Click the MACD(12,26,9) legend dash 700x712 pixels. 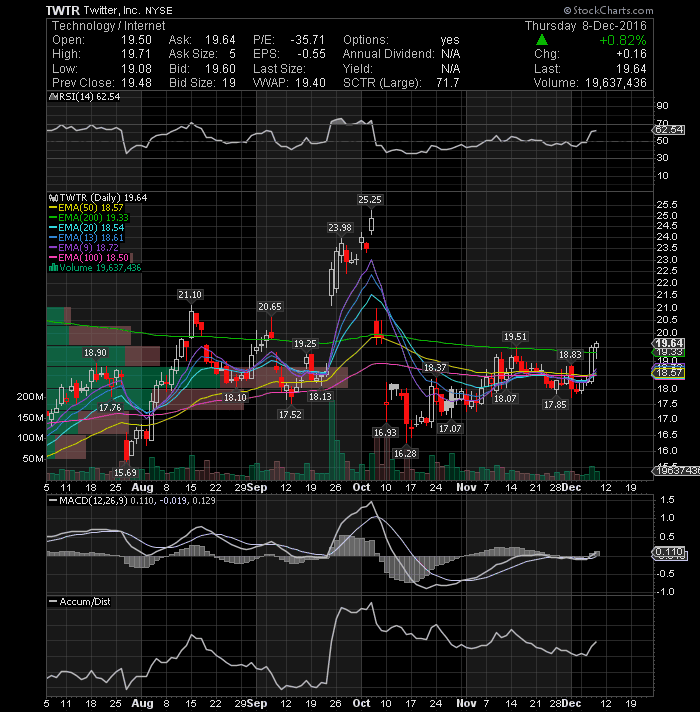(x=53, y=501)
